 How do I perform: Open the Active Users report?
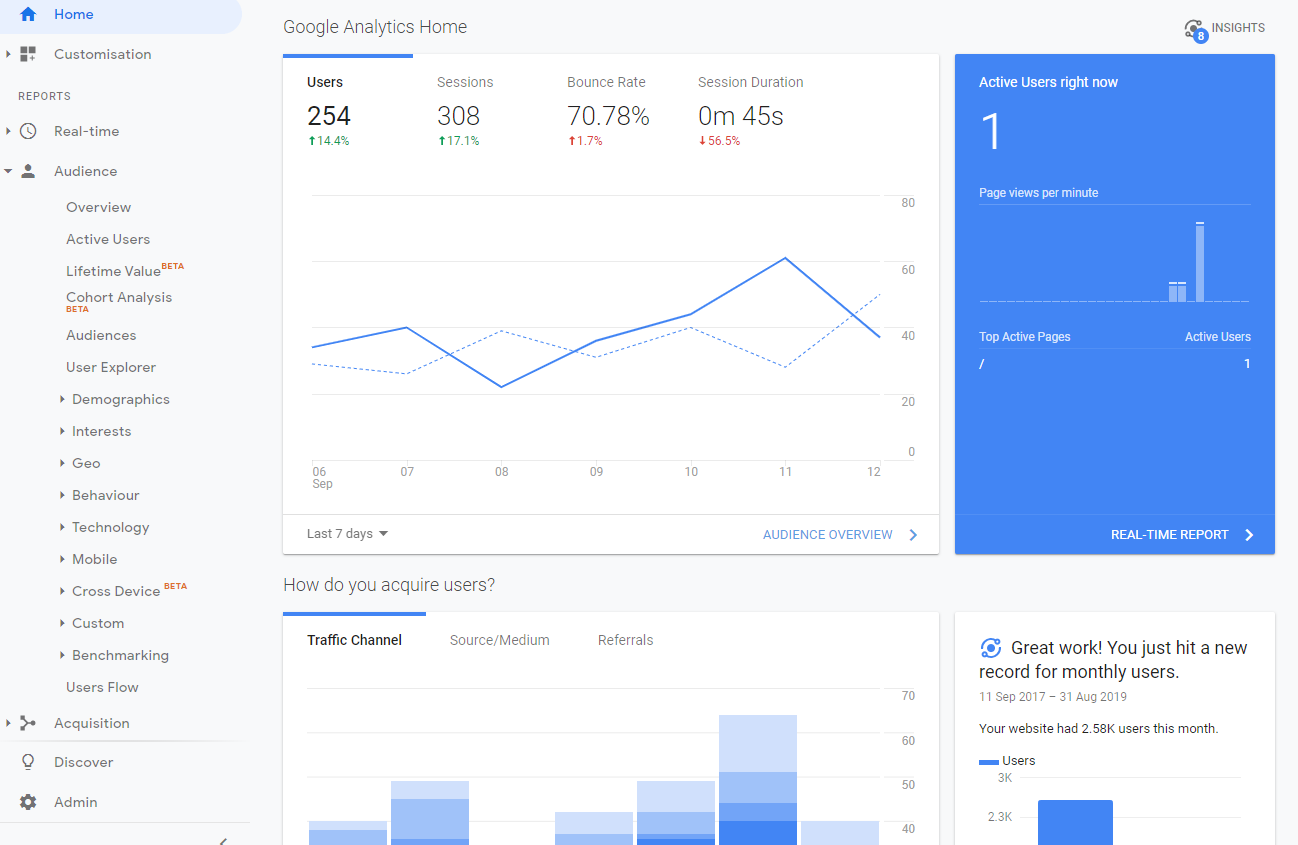point(108,239)
